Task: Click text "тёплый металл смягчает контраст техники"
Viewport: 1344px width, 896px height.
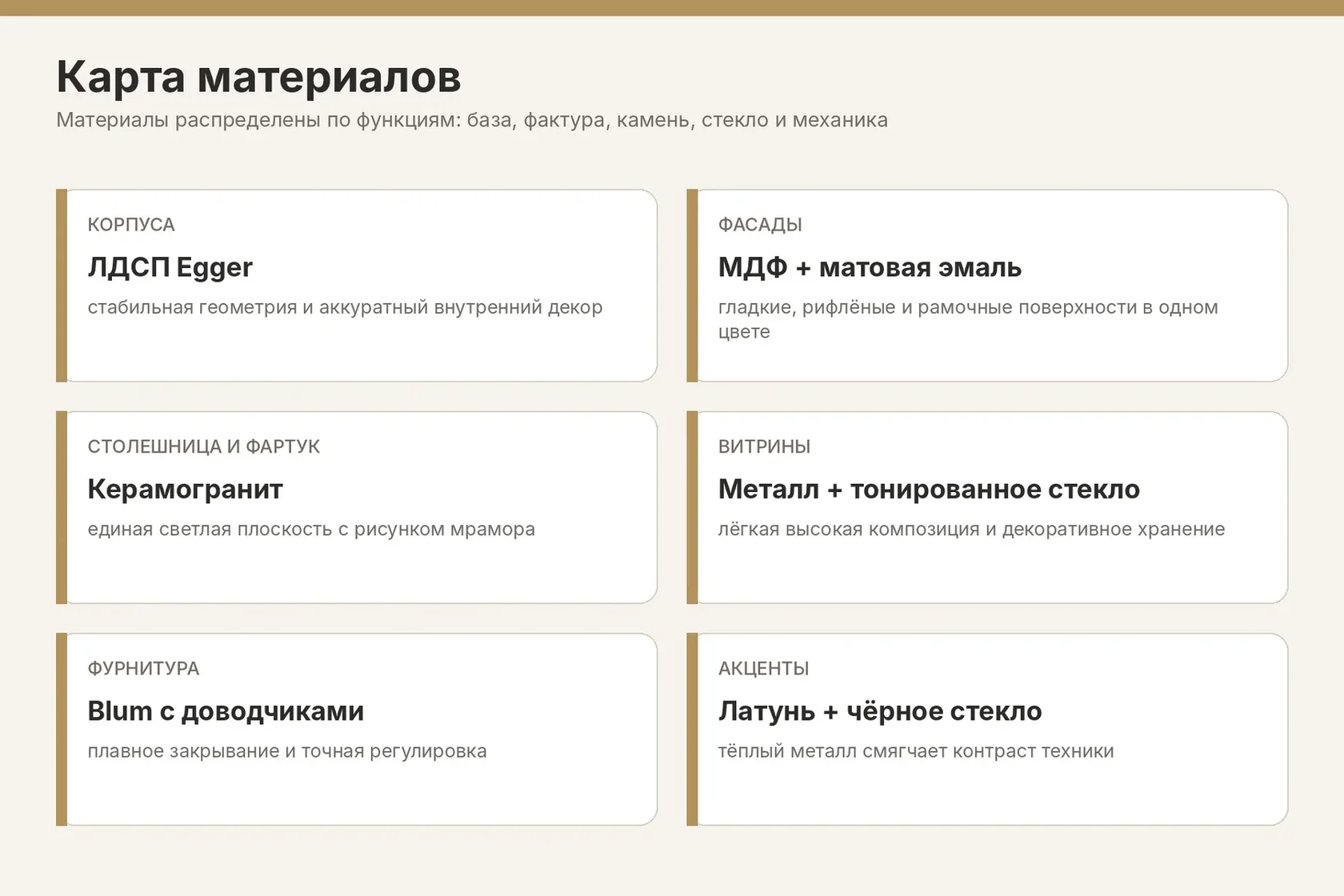Action: click(916, 751)
